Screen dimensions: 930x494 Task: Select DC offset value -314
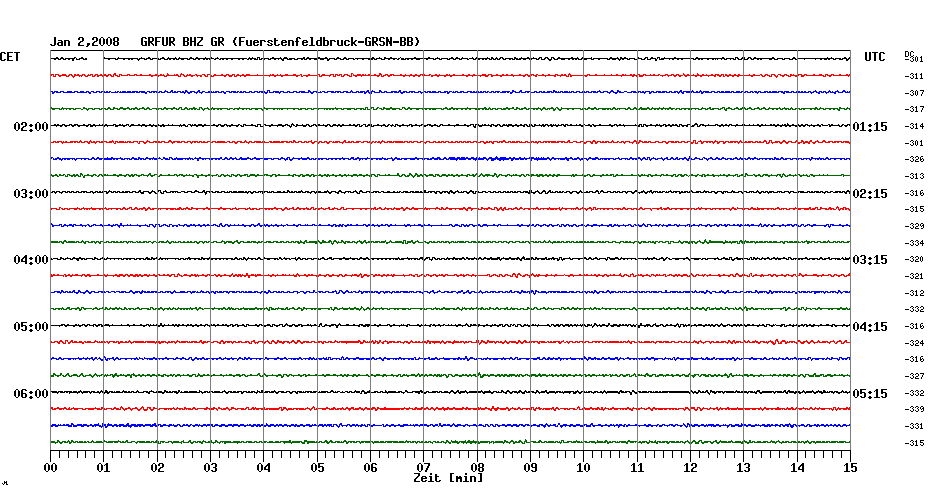[914, 127]
